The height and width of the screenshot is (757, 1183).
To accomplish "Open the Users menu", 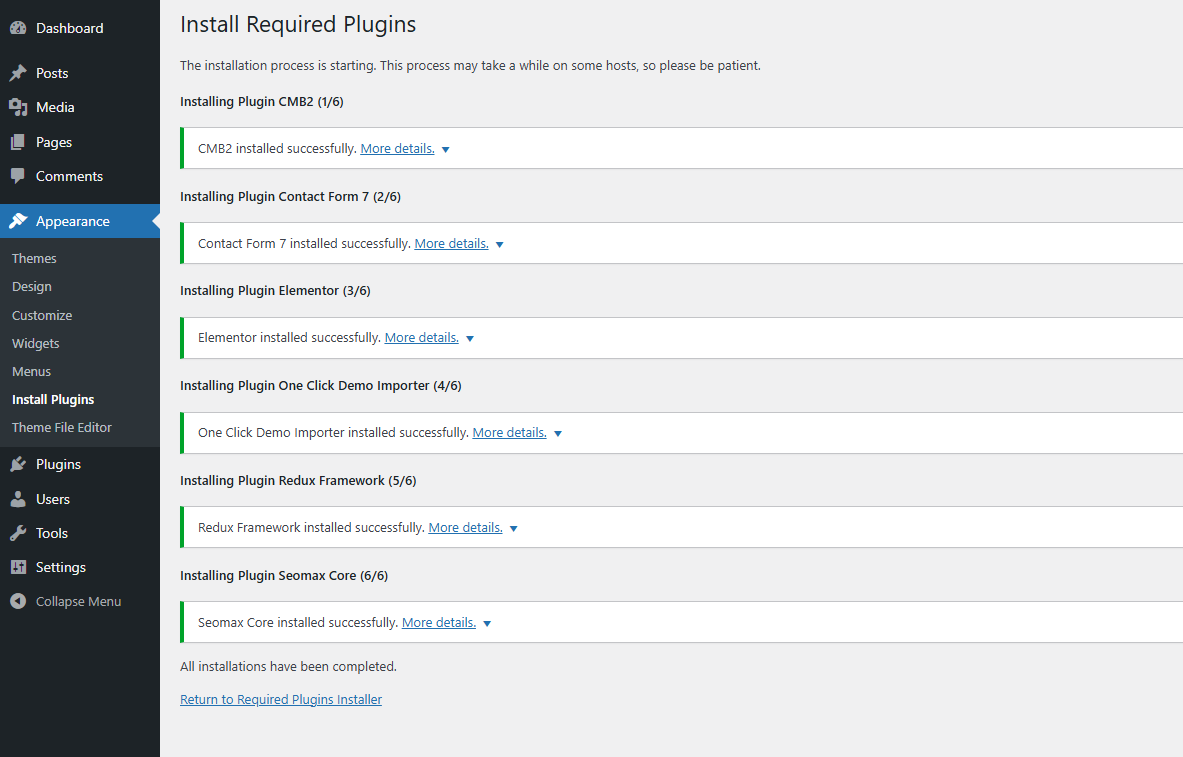I will tap(53, 499).
